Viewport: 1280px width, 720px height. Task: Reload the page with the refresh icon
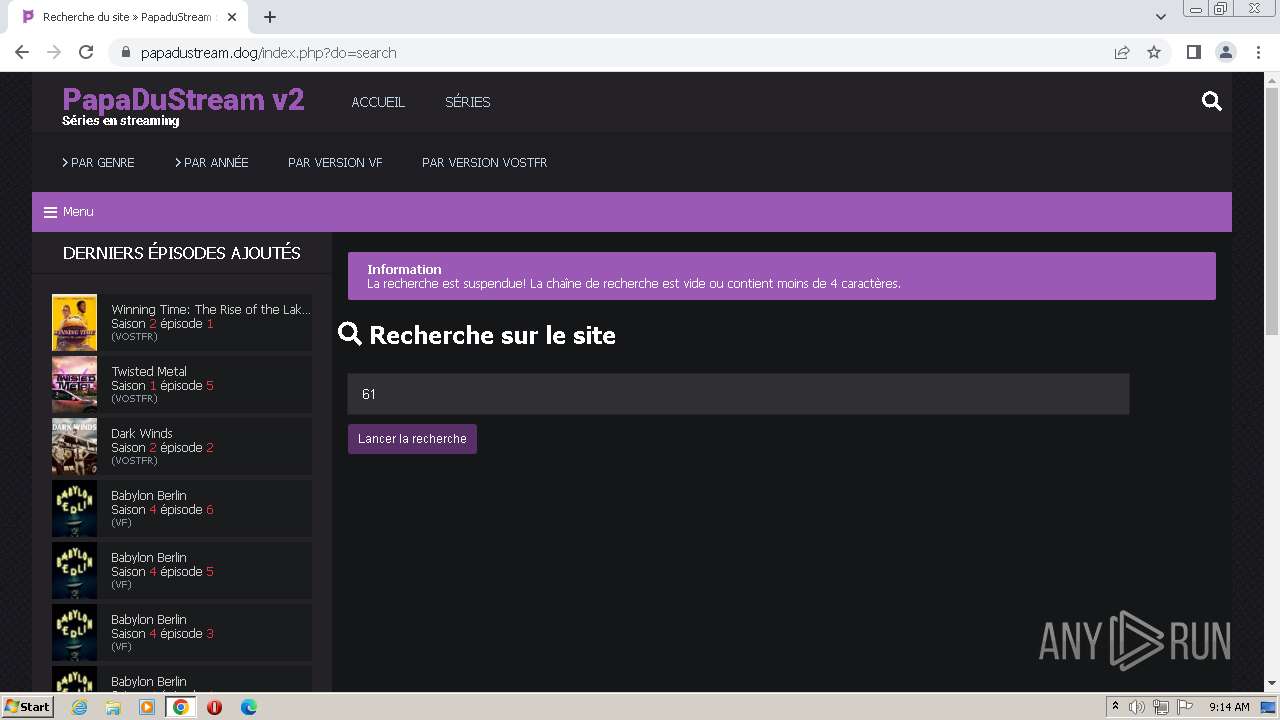[x=86, y=52]
